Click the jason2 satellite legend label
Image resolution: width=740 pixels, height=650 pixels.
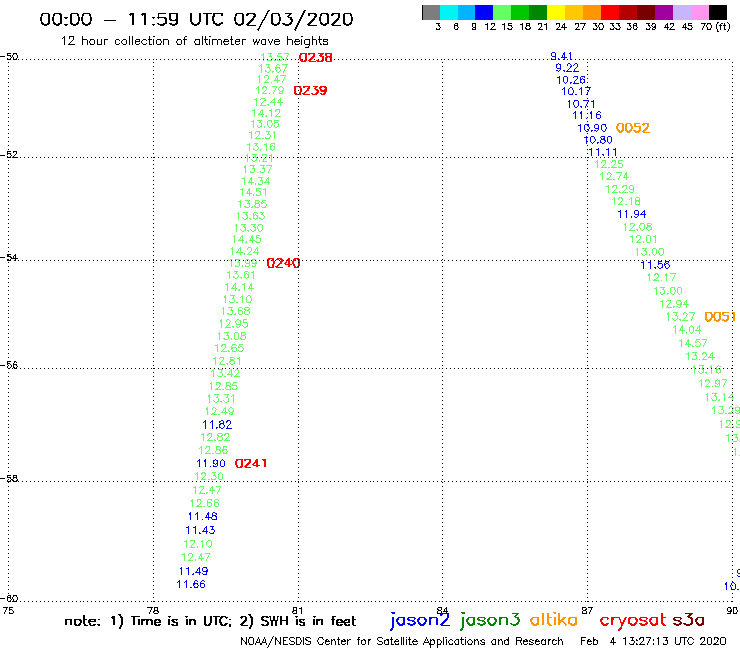point(420,621)
